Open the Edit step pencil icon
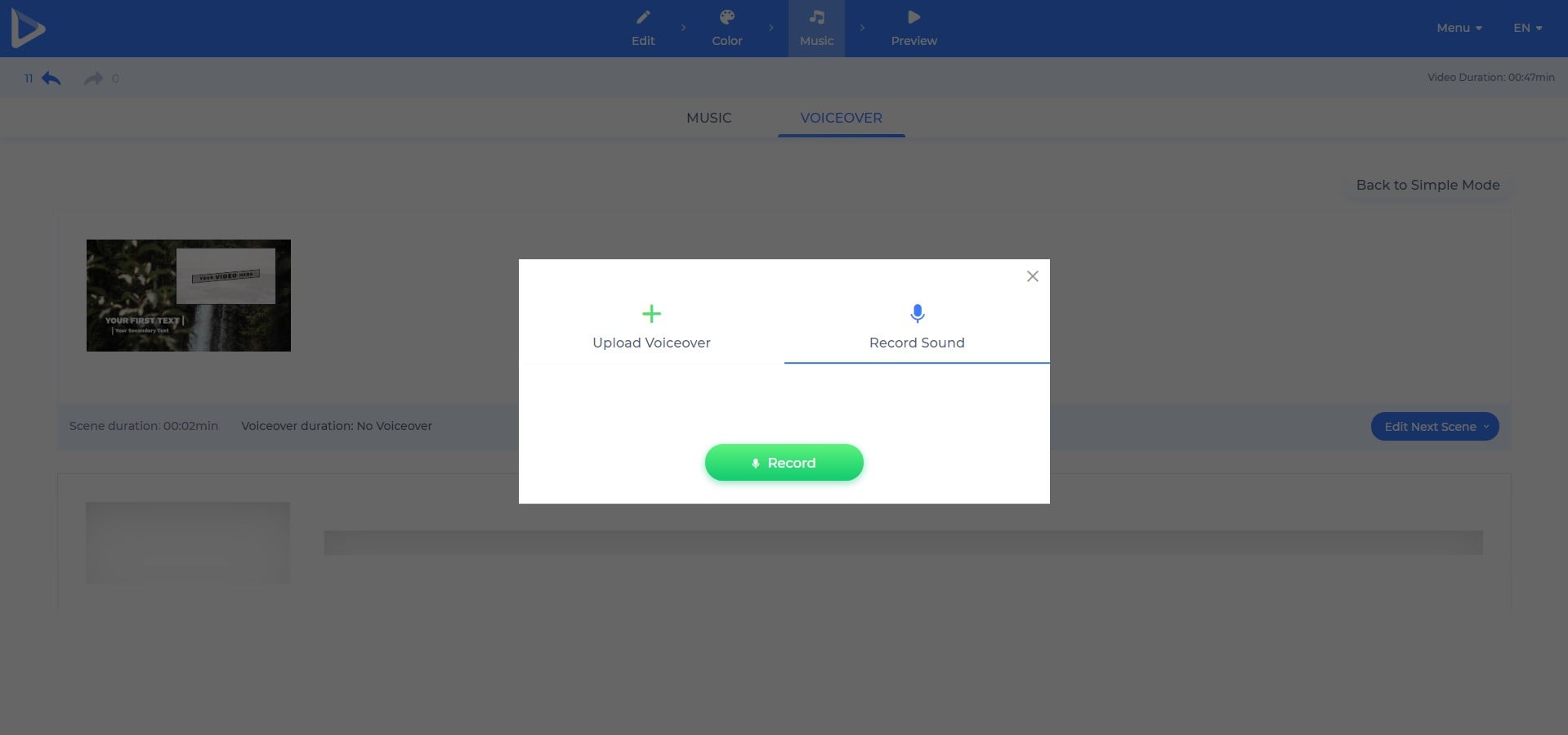Viewport: 1568px width, 735px height. pyautogui.click(x=643, y=18)
